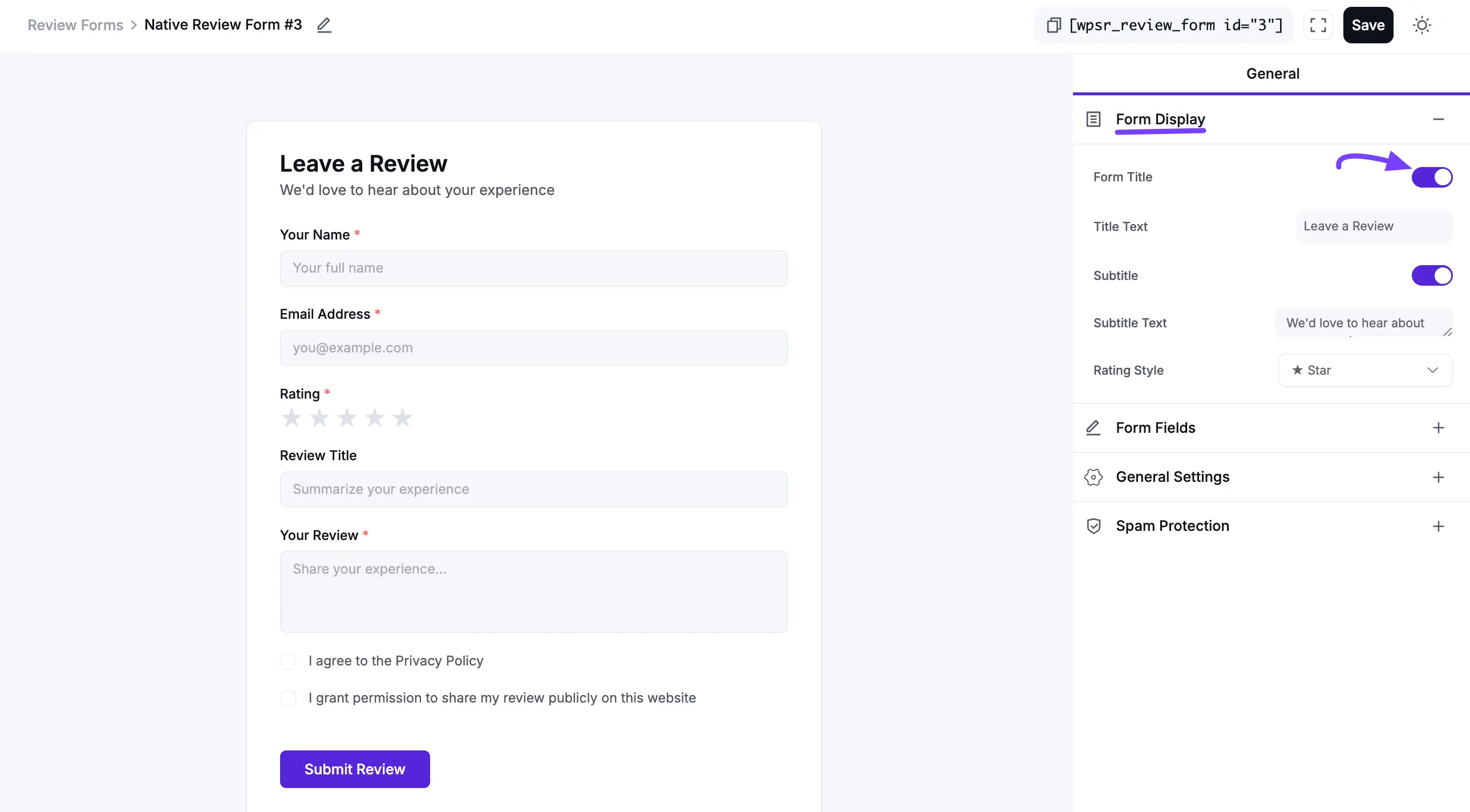The width and height of the screenshot is (1470, 812).
Task: Go back via the Review Forms breadcrumb
Action: pyautogui.click(x=75, y=25)
